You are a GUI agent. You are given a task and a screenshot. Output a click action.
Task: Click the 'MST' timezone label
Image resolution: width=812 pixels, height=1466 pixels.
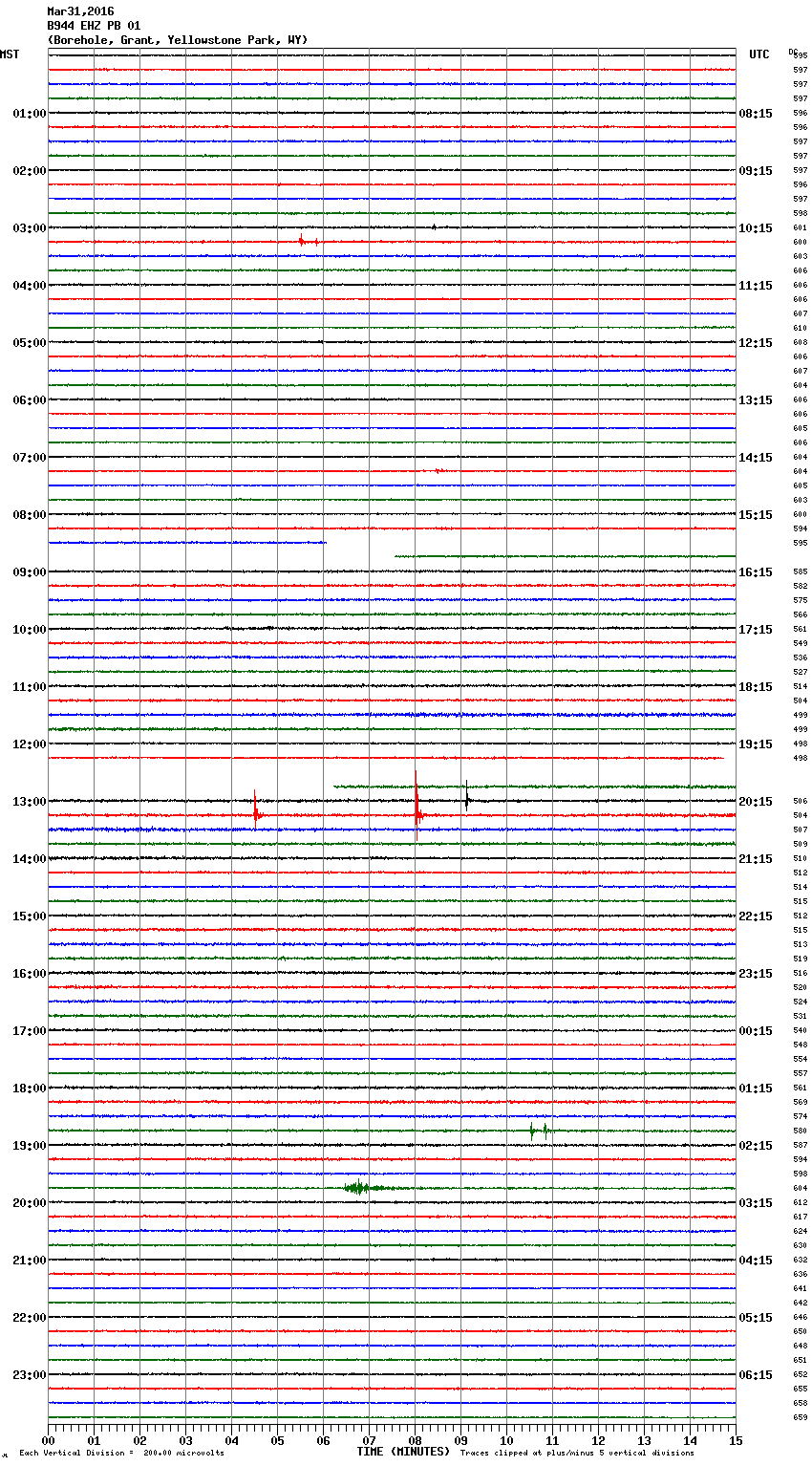(10, 54)
